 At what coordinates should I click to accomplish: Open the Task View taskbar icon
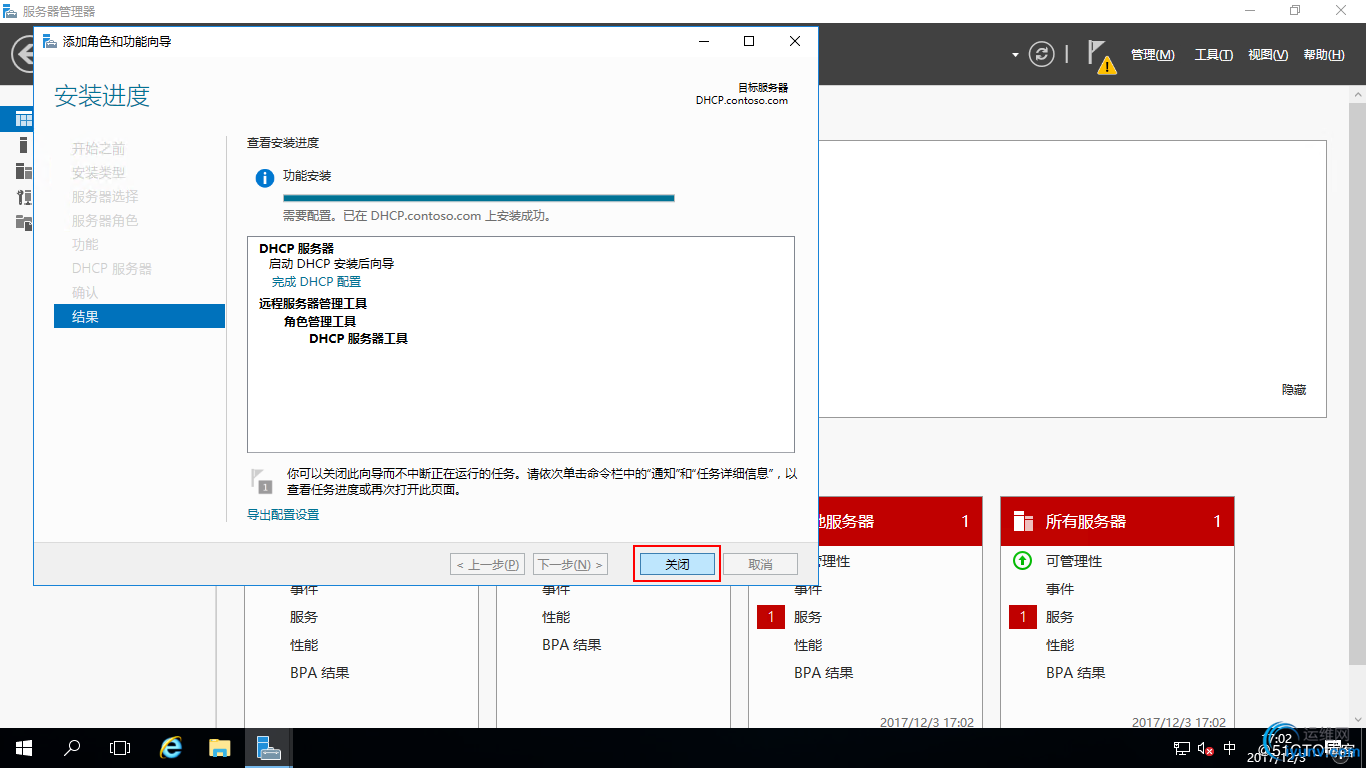(120, 748)
